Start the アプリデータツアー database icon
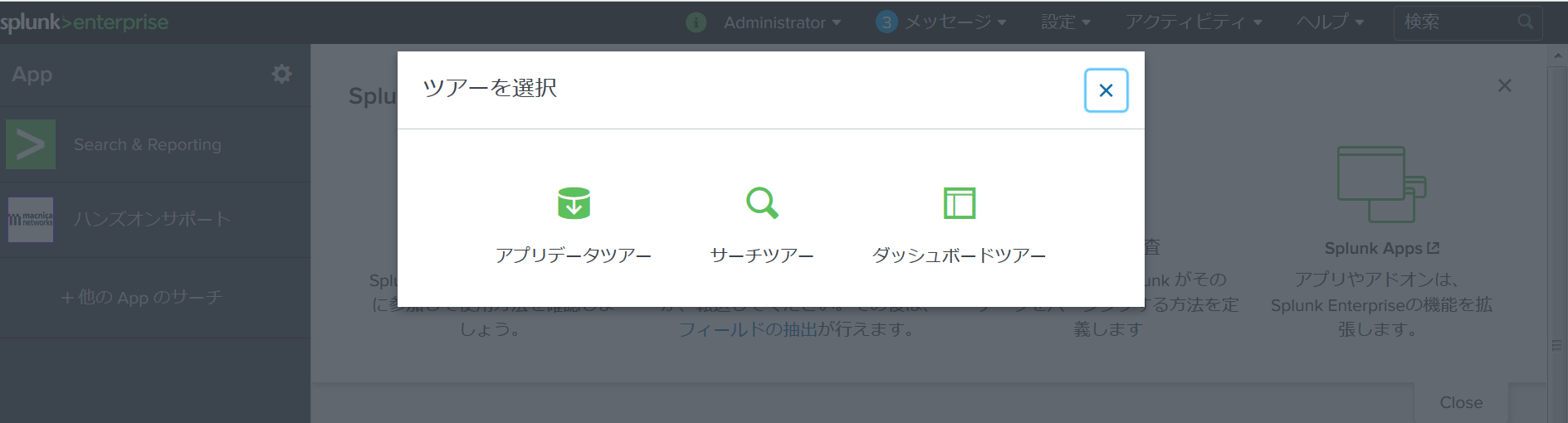This screenshot has width=1568, height=423. (x=574, y=202)
